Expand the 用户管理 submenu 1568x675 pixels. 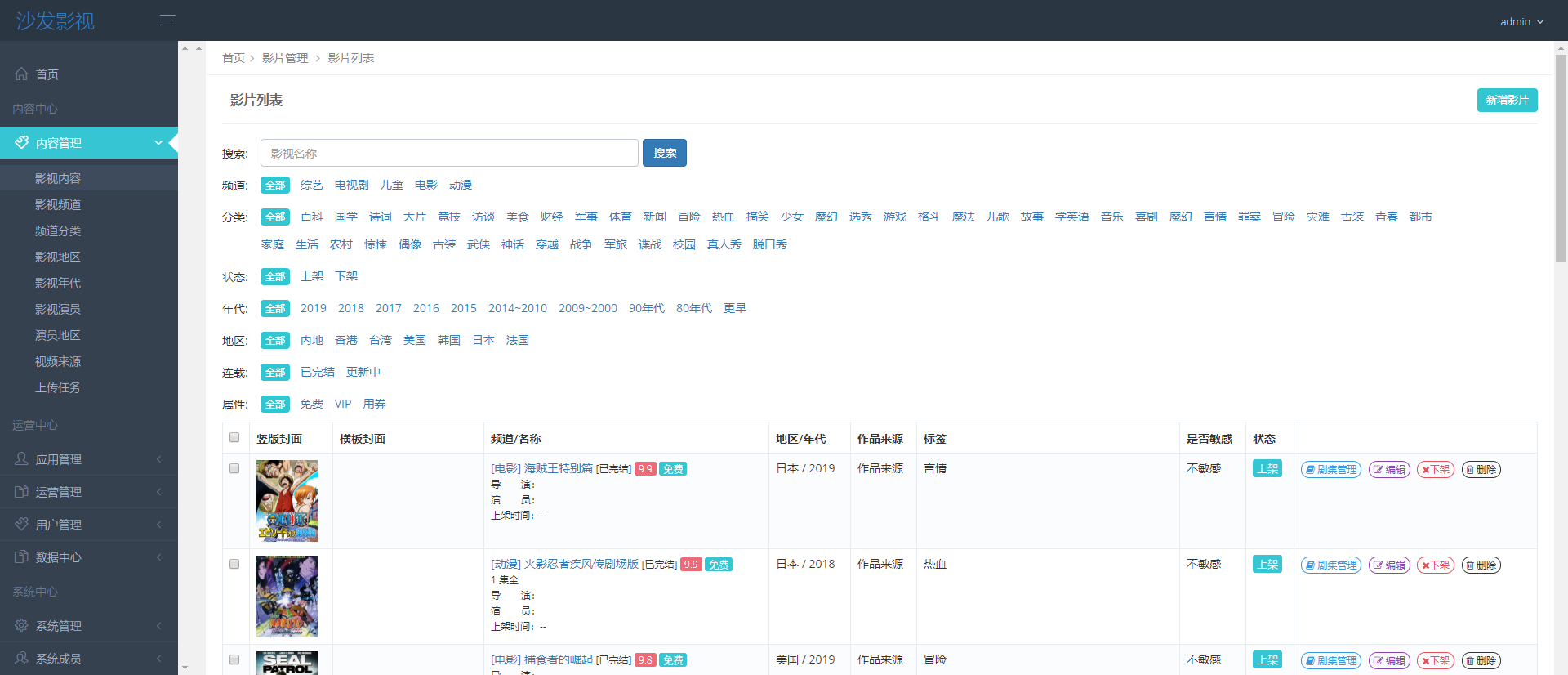[158, 525]
